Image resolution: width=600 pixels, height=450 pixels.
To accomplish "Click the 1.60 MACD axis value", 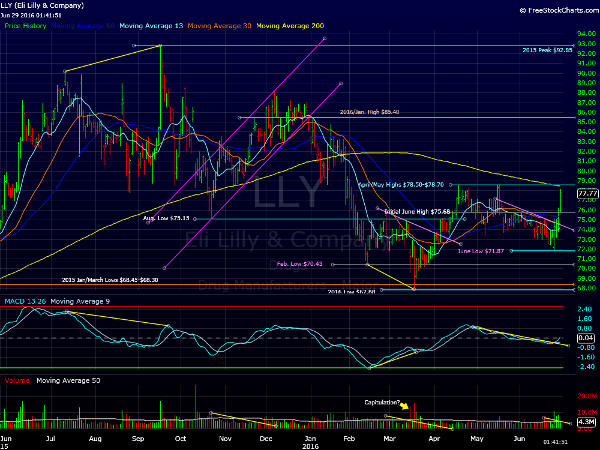I will pyautogui.click(x=584, y=318).
